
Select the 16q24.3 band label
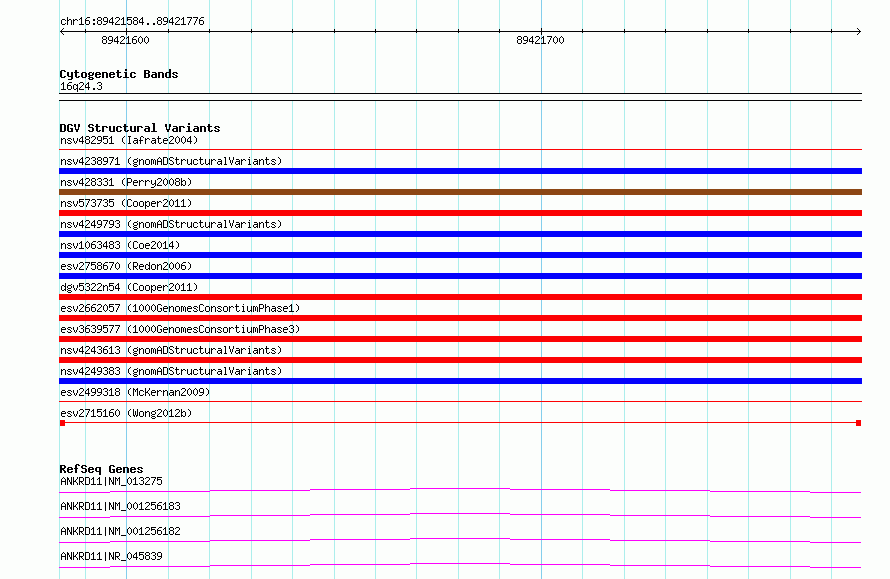[81, 86]
